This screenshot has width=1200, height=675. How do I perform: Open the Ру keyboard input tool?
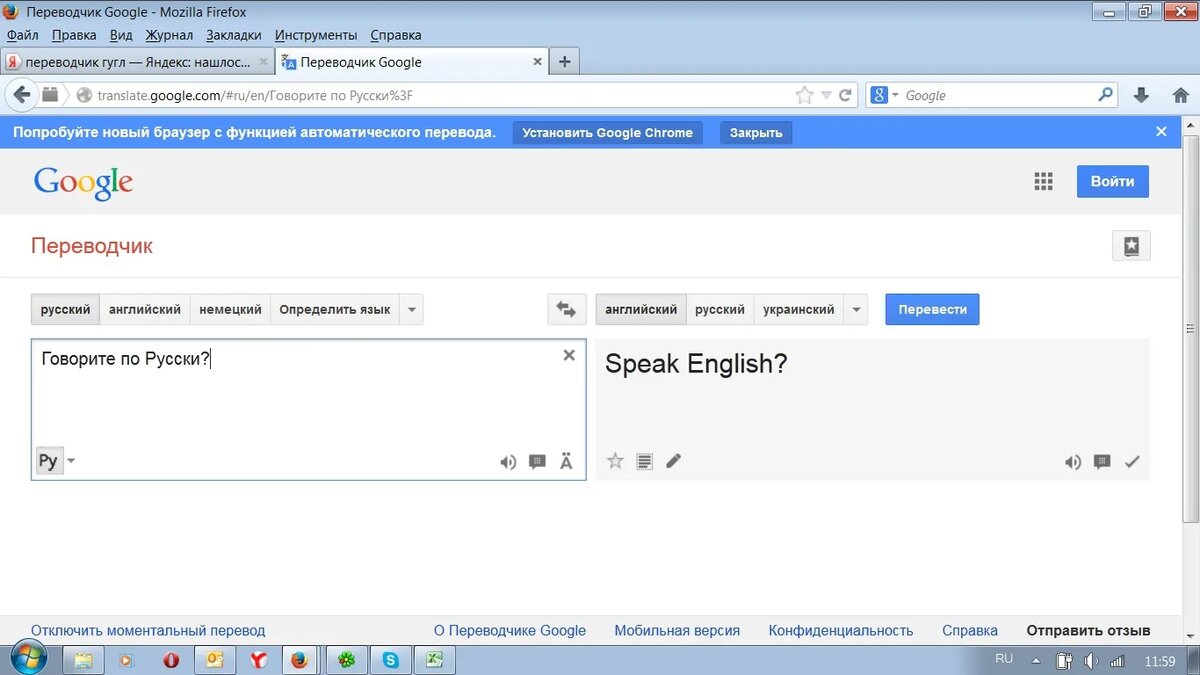click(x=48, y=461)
